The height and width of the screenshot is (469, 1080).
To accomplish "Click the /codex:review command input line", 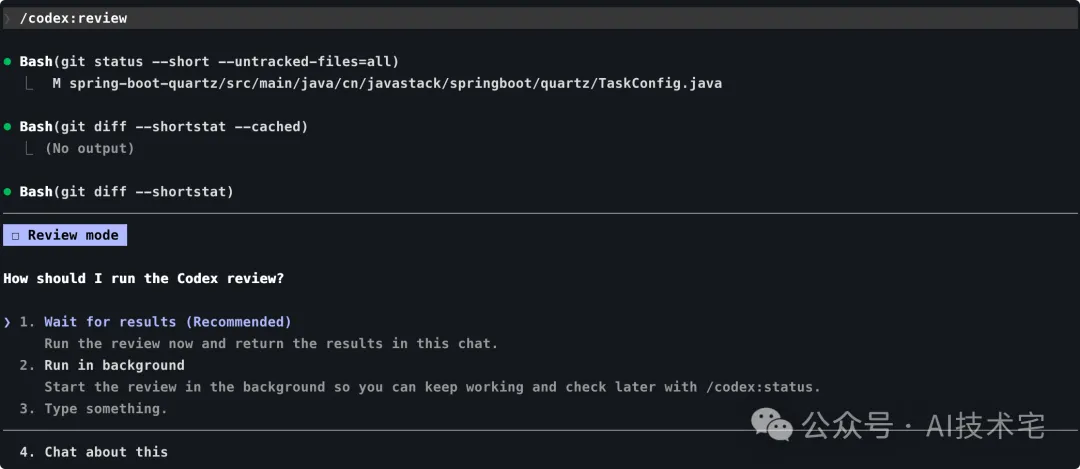I will 73,18.
